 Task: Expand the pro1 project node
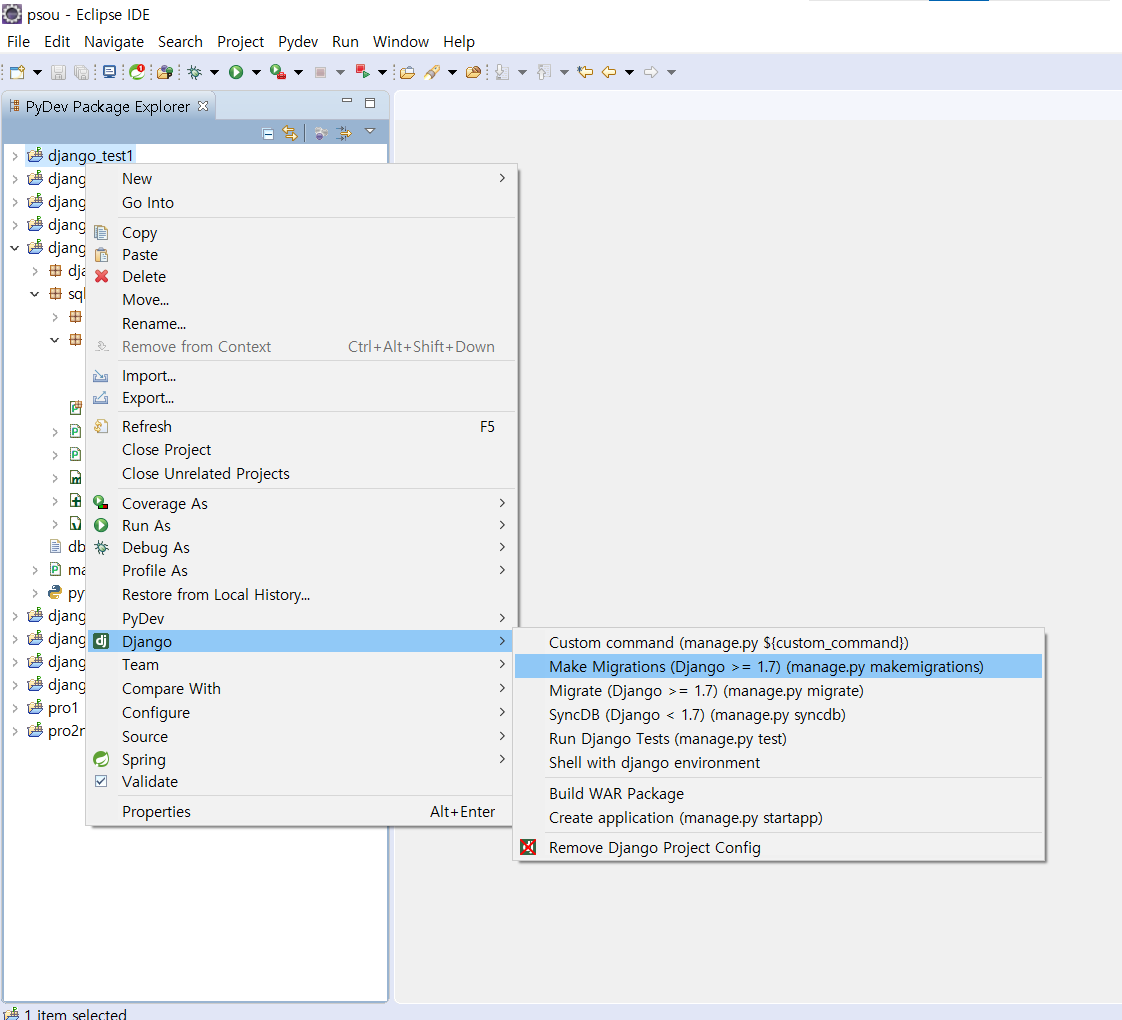point(14,708)
